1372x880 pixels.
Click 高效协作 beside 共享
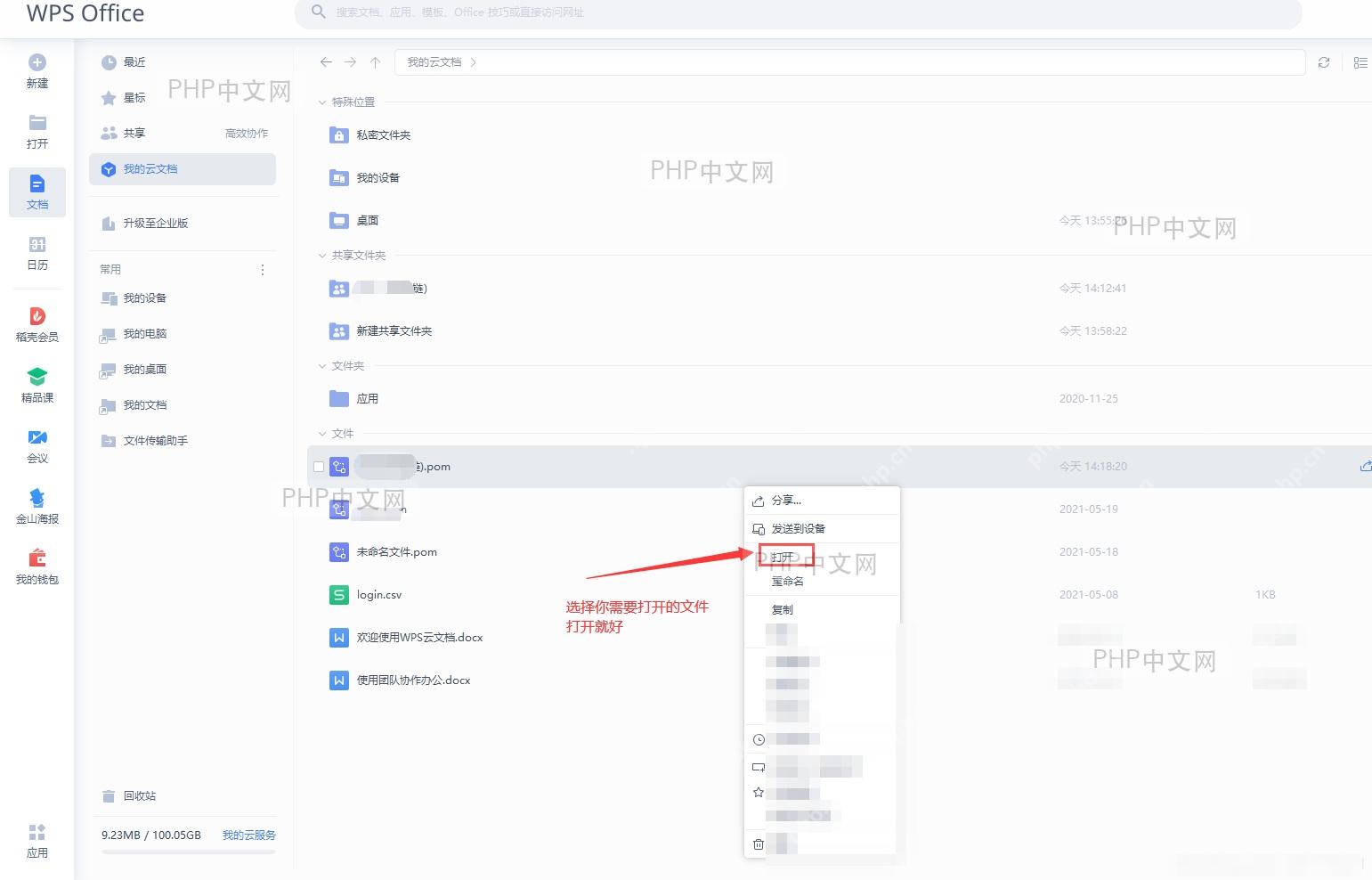(247, 134)
